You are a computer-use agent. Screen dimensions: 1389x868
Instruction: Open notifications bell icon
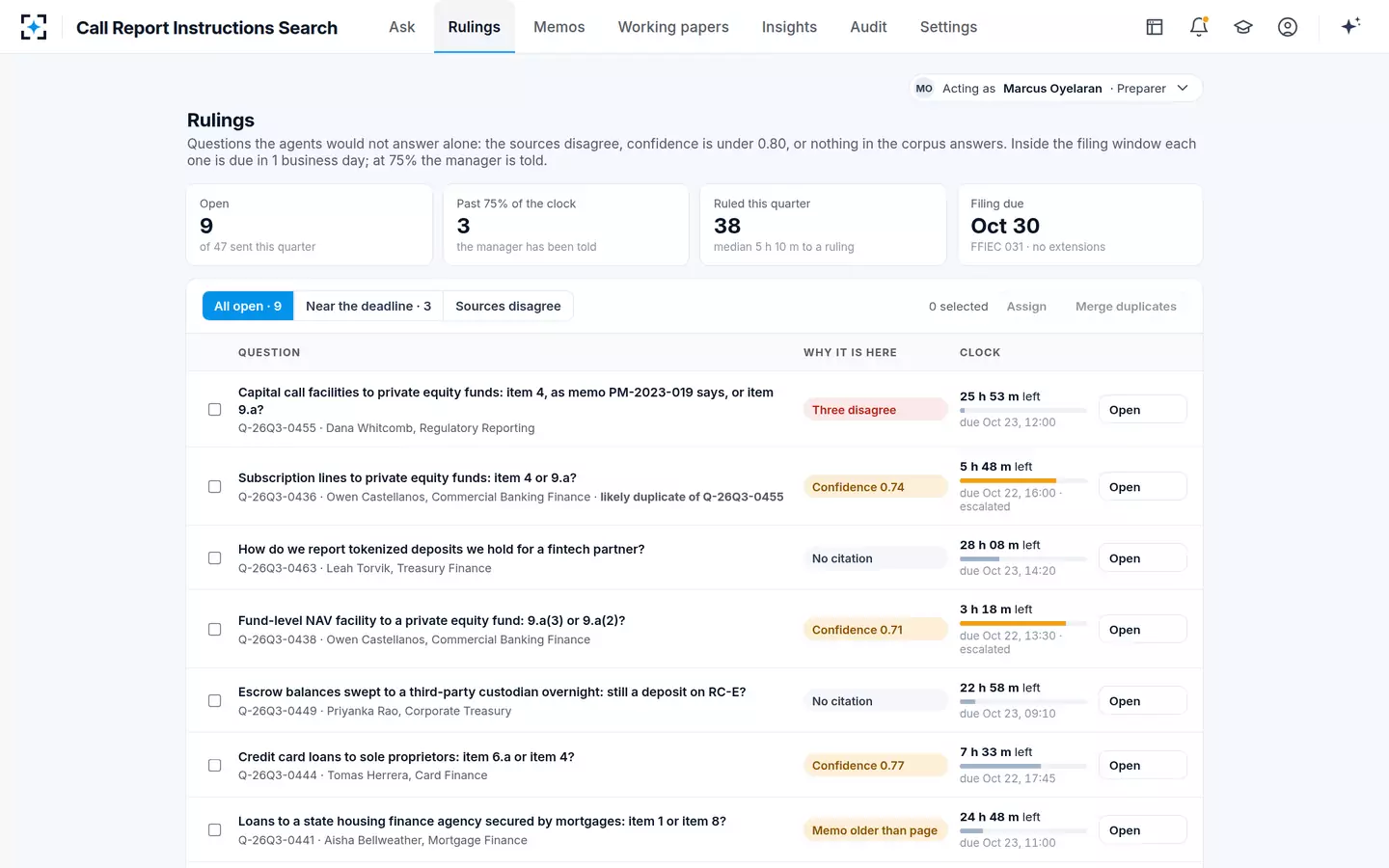click(1199, 27)
